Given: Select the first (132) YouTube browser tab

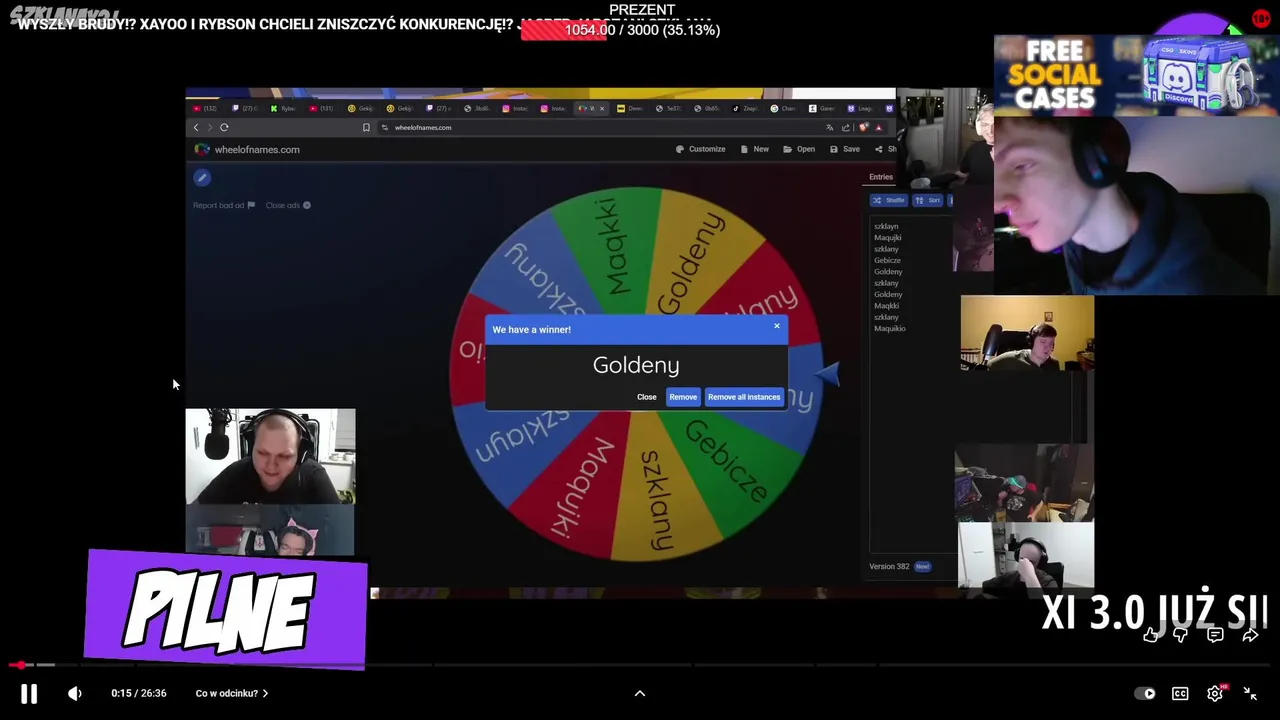Looking at the screenshot, I should [x=206, y=108].
